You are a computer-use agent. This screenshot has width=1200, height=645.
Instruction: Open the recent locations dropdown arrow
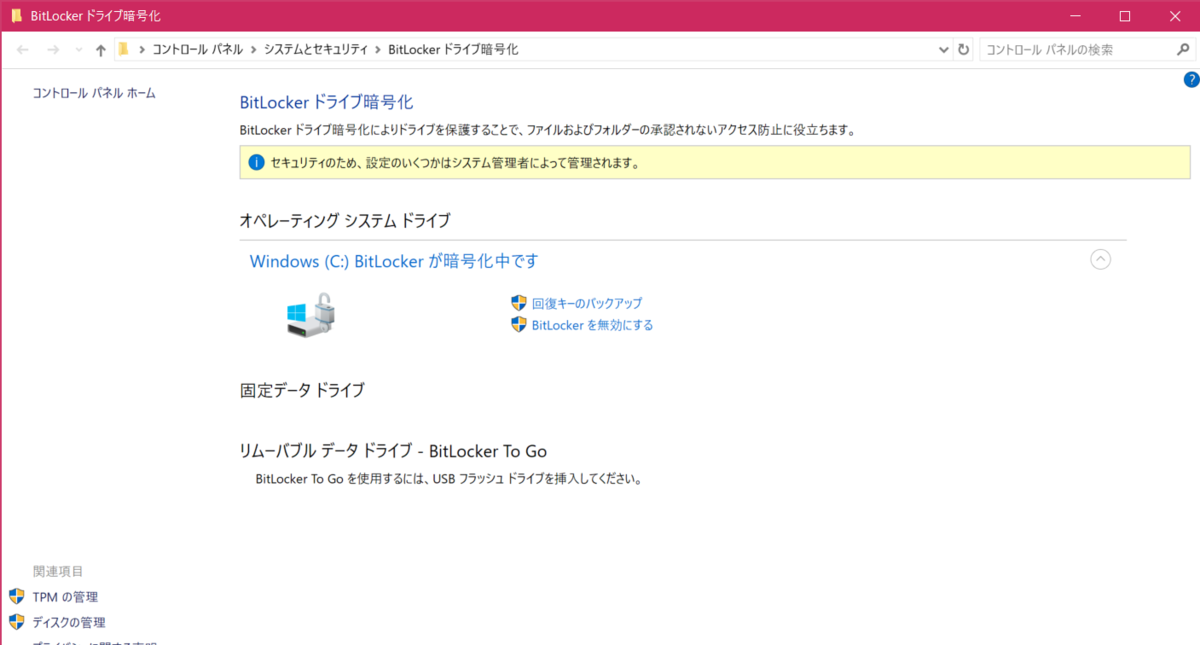tap(79, 50)
